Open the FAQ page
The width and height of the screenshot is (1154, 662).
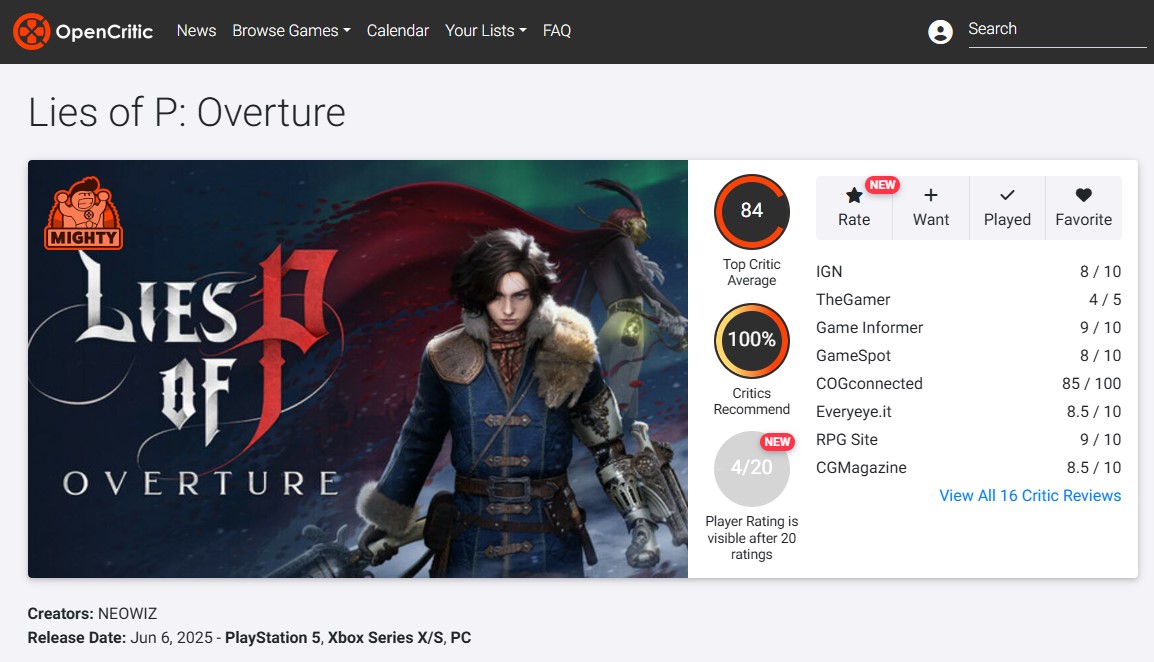(557, 31)
